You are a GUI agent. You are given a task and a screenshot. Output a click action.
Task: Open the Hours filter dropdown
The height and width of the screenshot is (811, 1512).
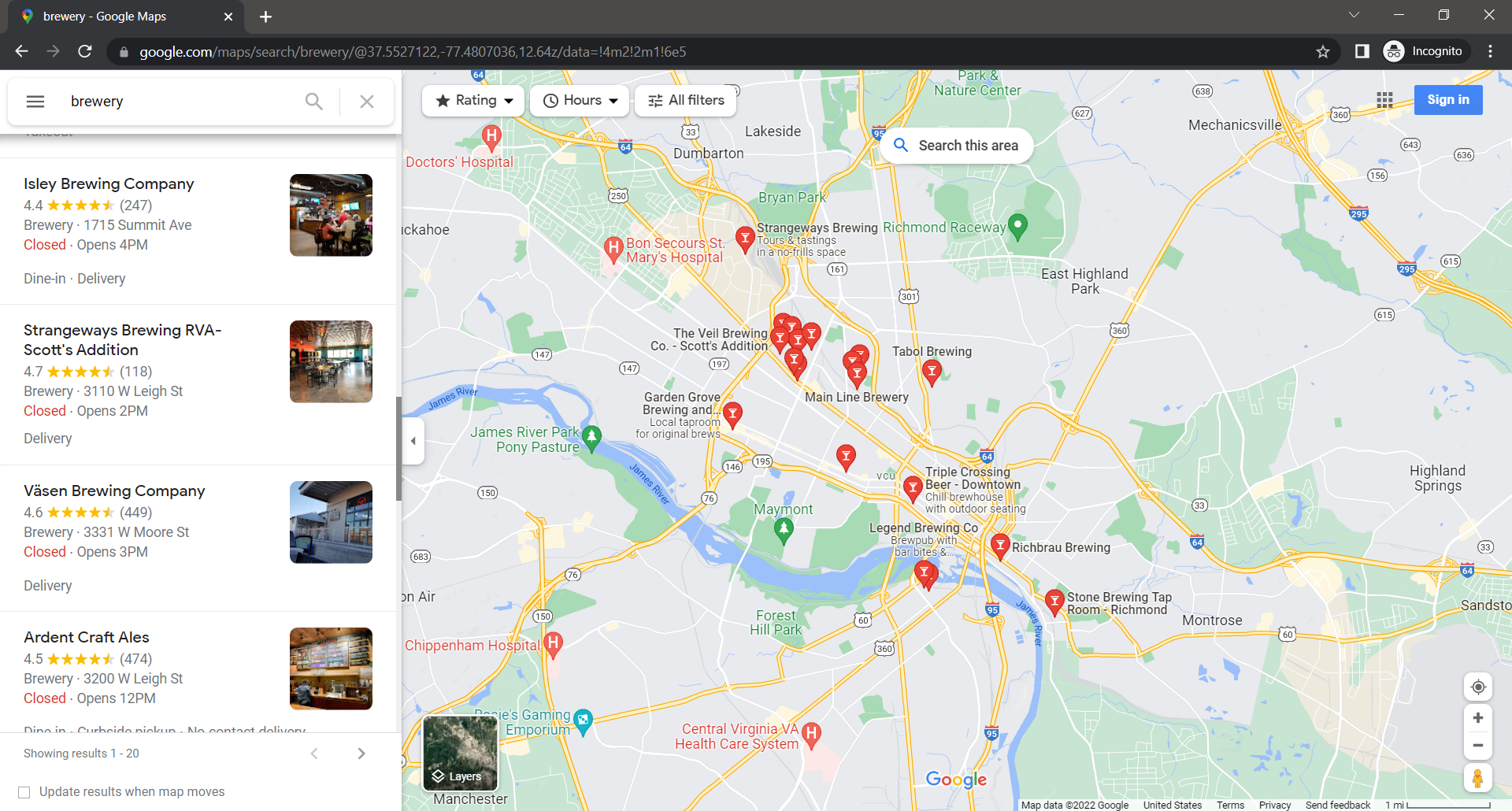(x=580, y=101)
